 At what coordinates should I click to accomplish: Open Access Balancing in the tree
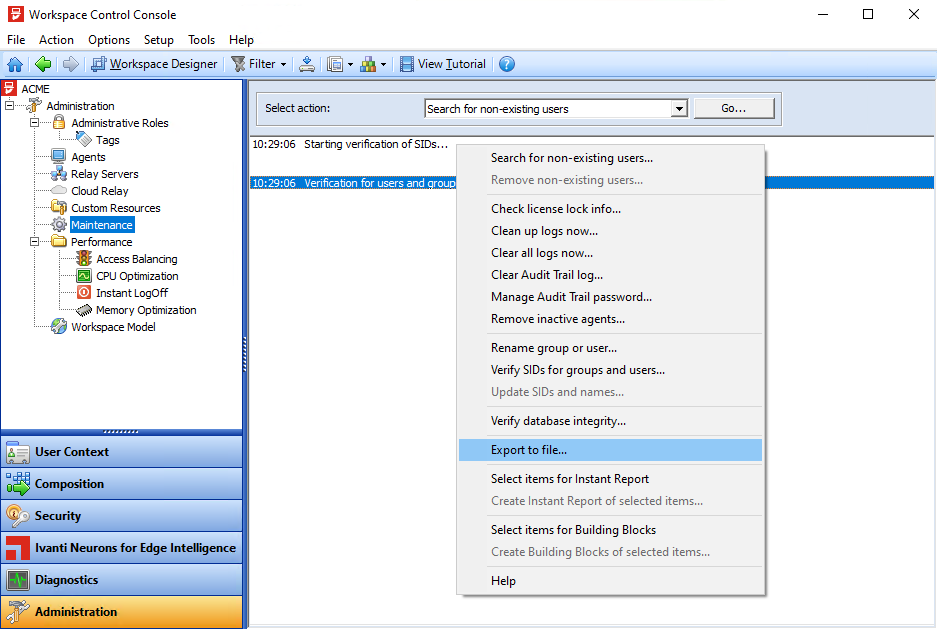coord(136,259)
